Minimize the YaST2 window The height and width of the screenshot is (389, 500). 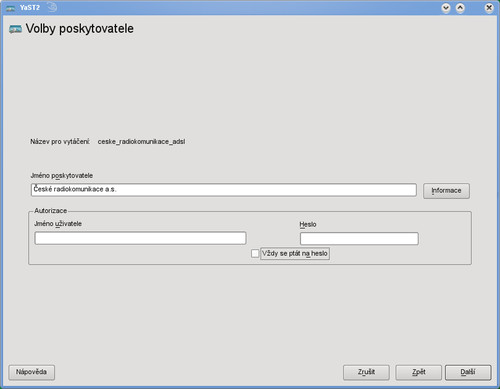point(446,8)
